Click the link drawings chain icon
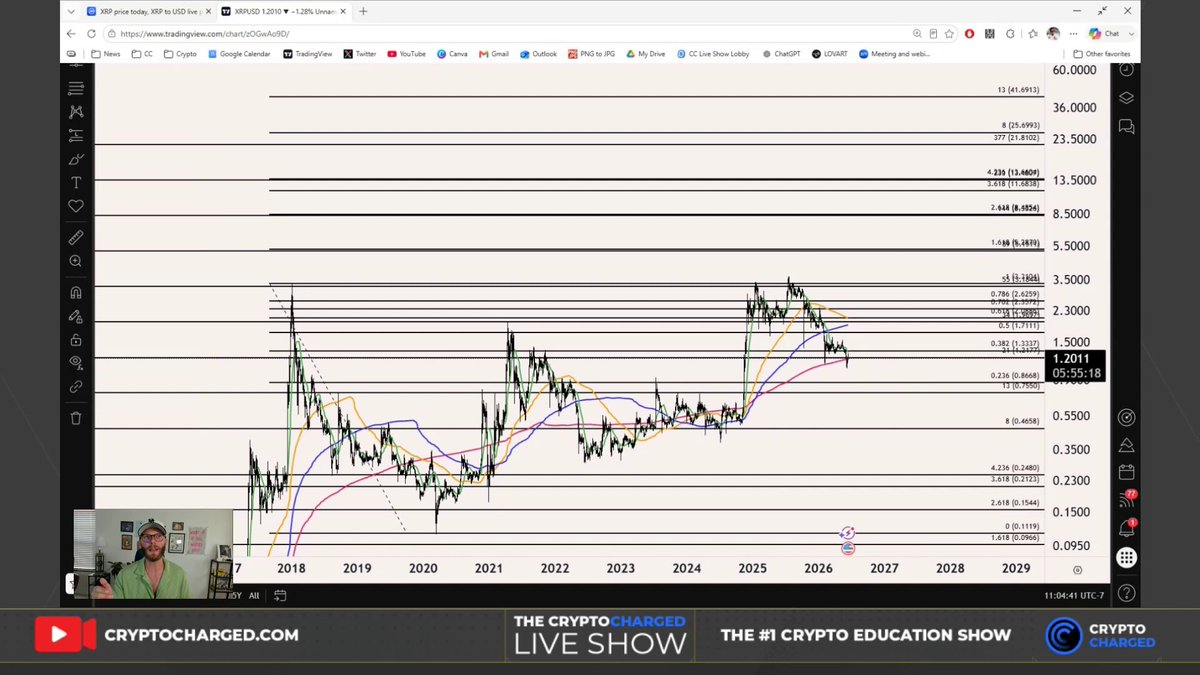This screenshot has height=675, width=1200. point(76,386)
